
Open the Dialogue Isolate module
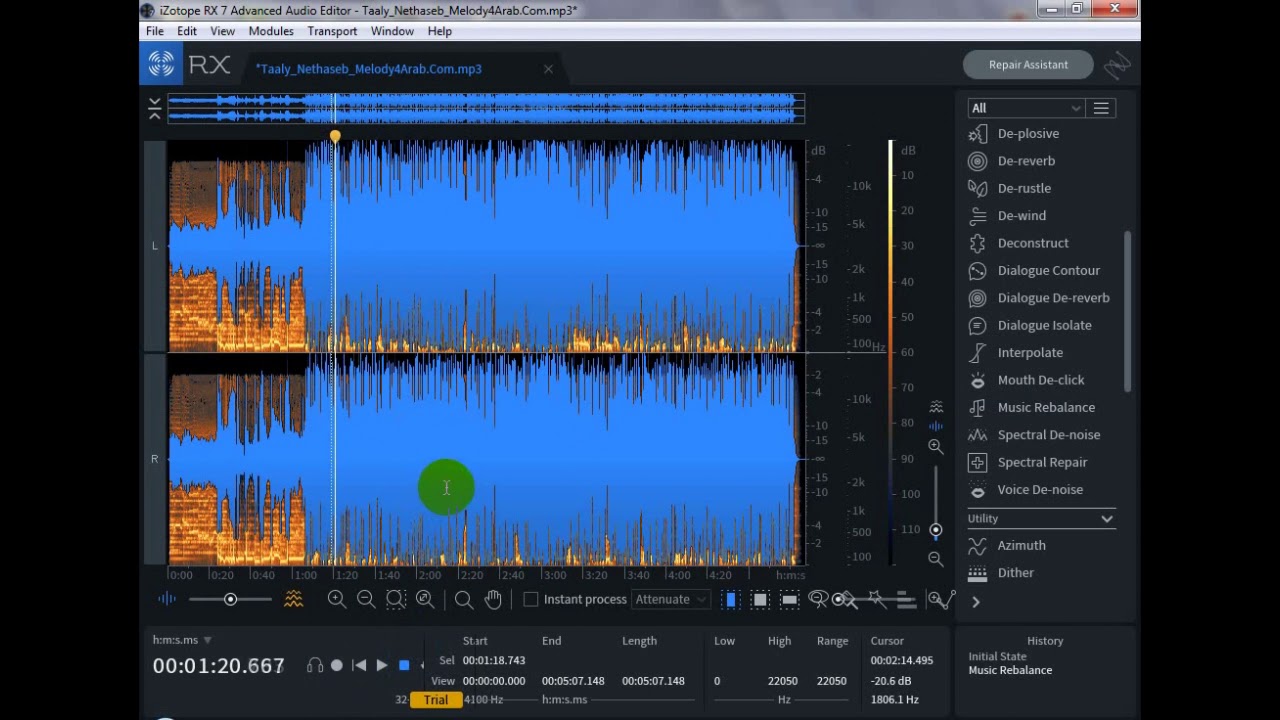click(1030, 325)
